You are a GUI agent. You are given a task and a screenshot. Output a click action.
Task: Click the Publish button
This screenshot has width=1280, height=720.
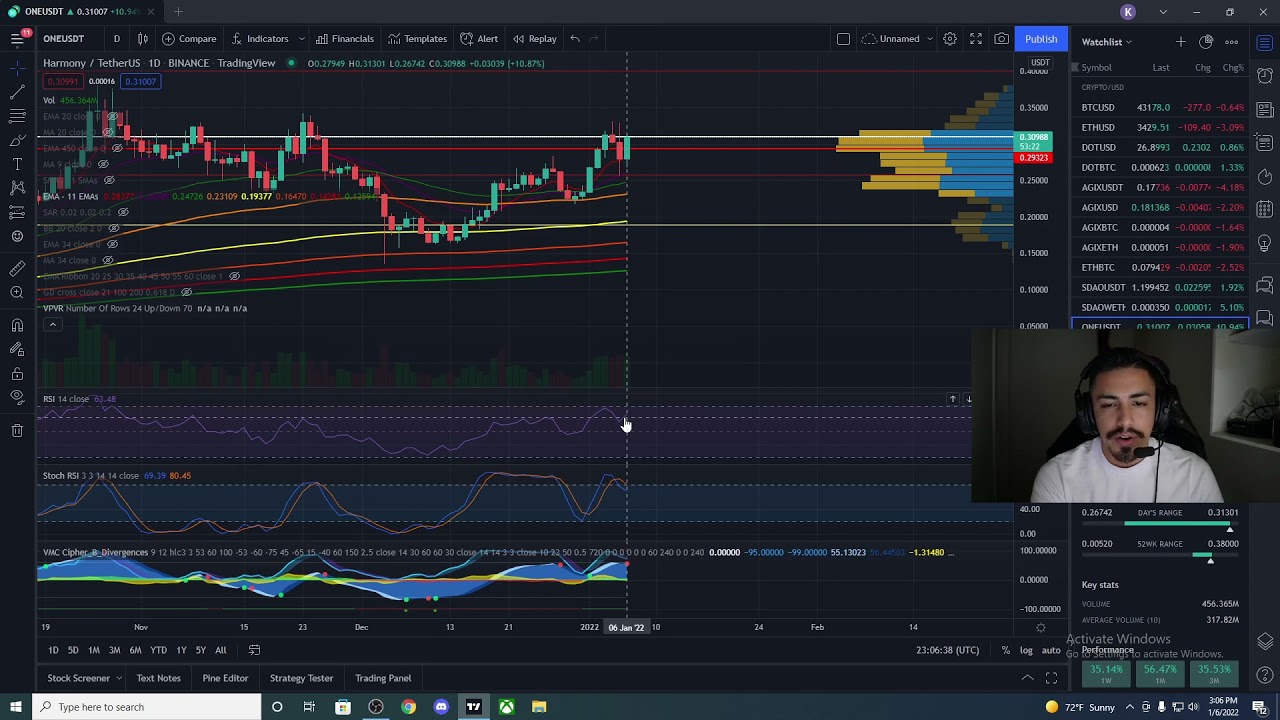click(x=1041, y=39)
